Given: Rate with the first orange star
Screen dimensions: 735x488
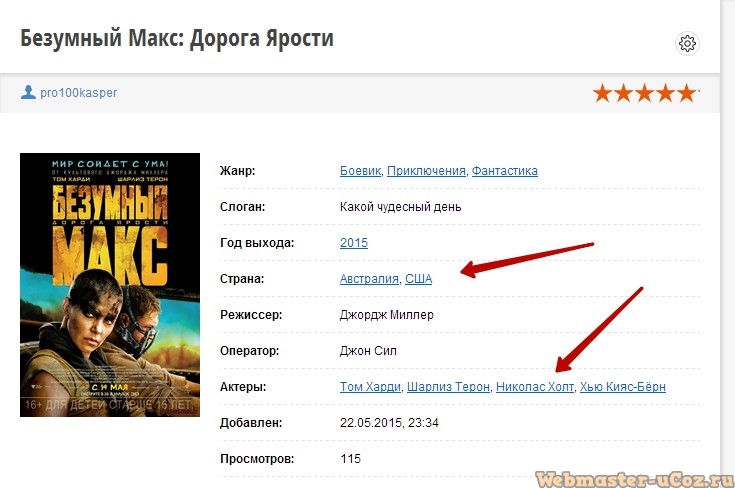Looking at the screenshot, I should [602, 93].
